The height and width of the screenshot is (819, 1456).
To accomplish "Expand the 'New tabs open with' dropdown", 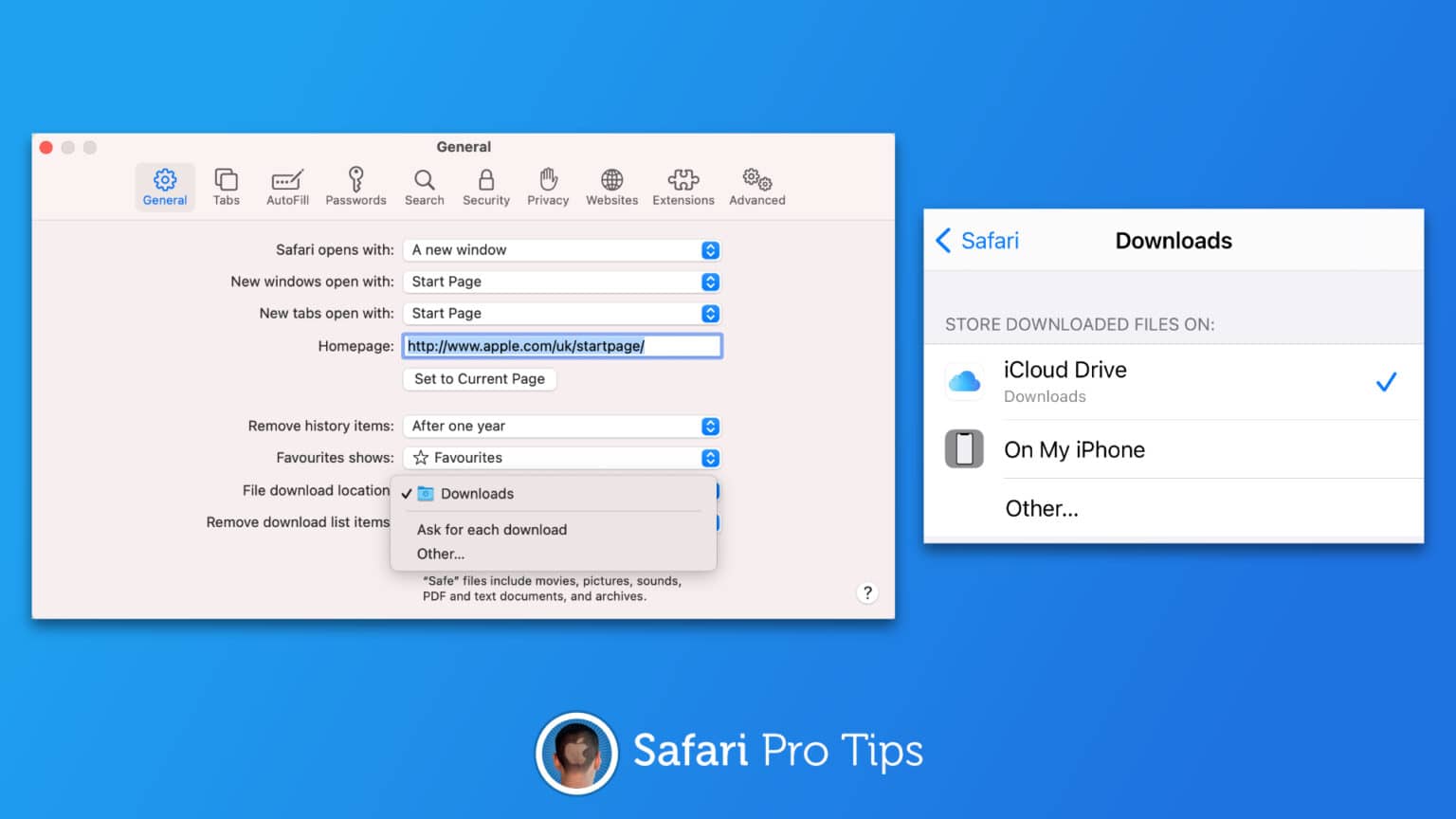I will [x=562, y=314].
